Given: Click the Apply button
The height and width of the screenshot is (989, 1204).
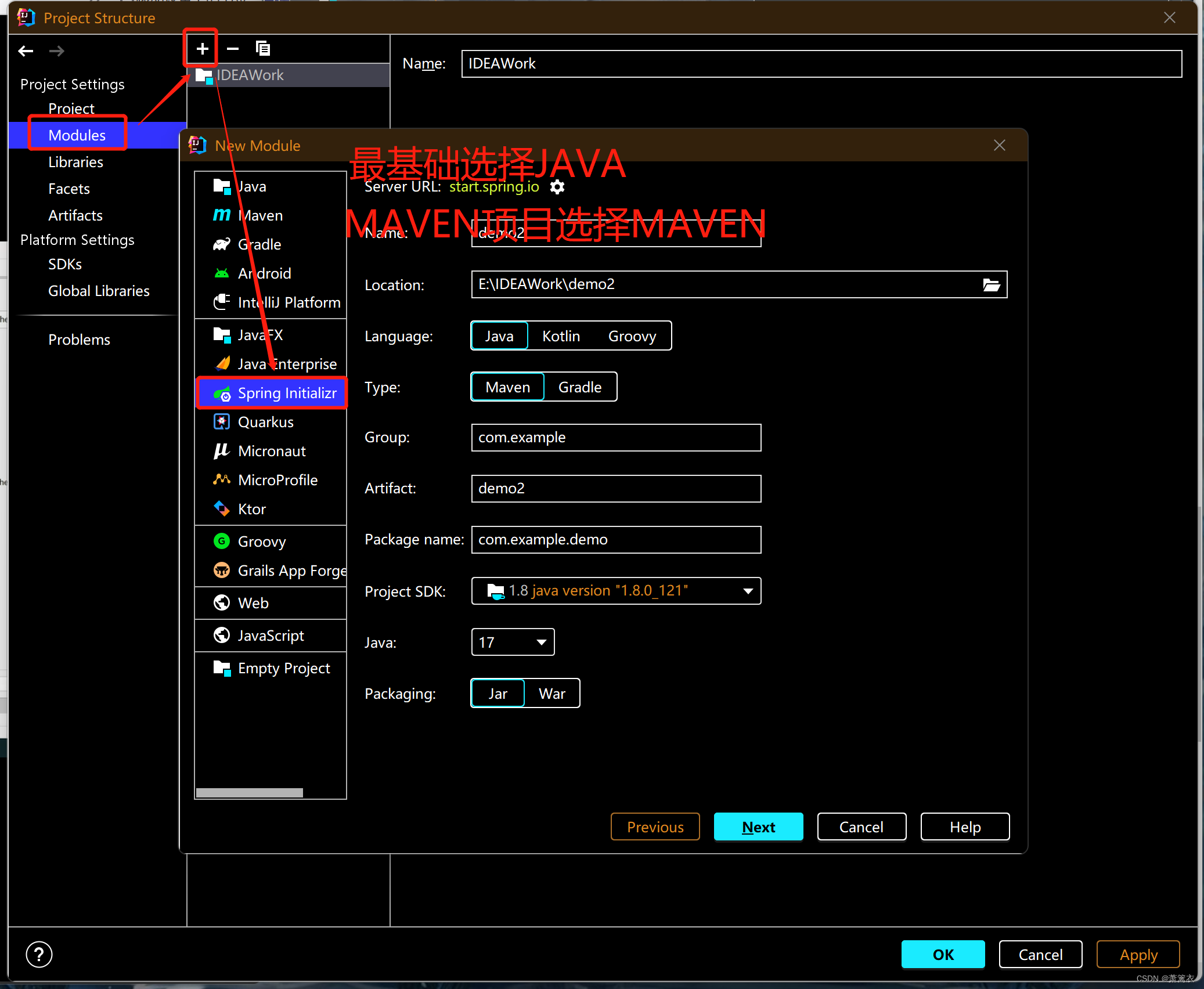Looking at the screenshot, I should [1138, 955].
